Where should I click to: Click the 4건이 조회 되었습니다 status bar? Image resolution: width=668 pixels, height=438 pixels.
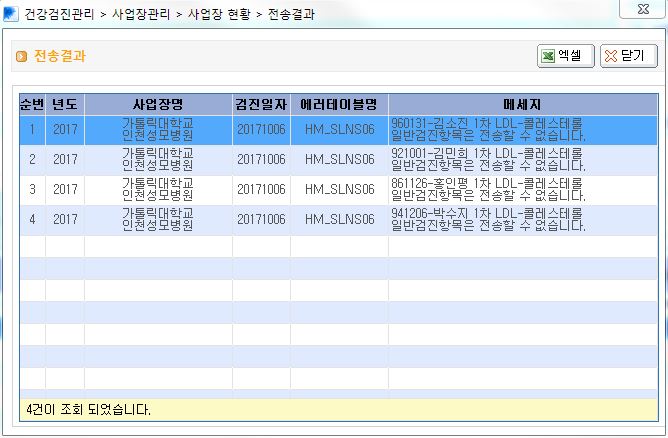339,409
